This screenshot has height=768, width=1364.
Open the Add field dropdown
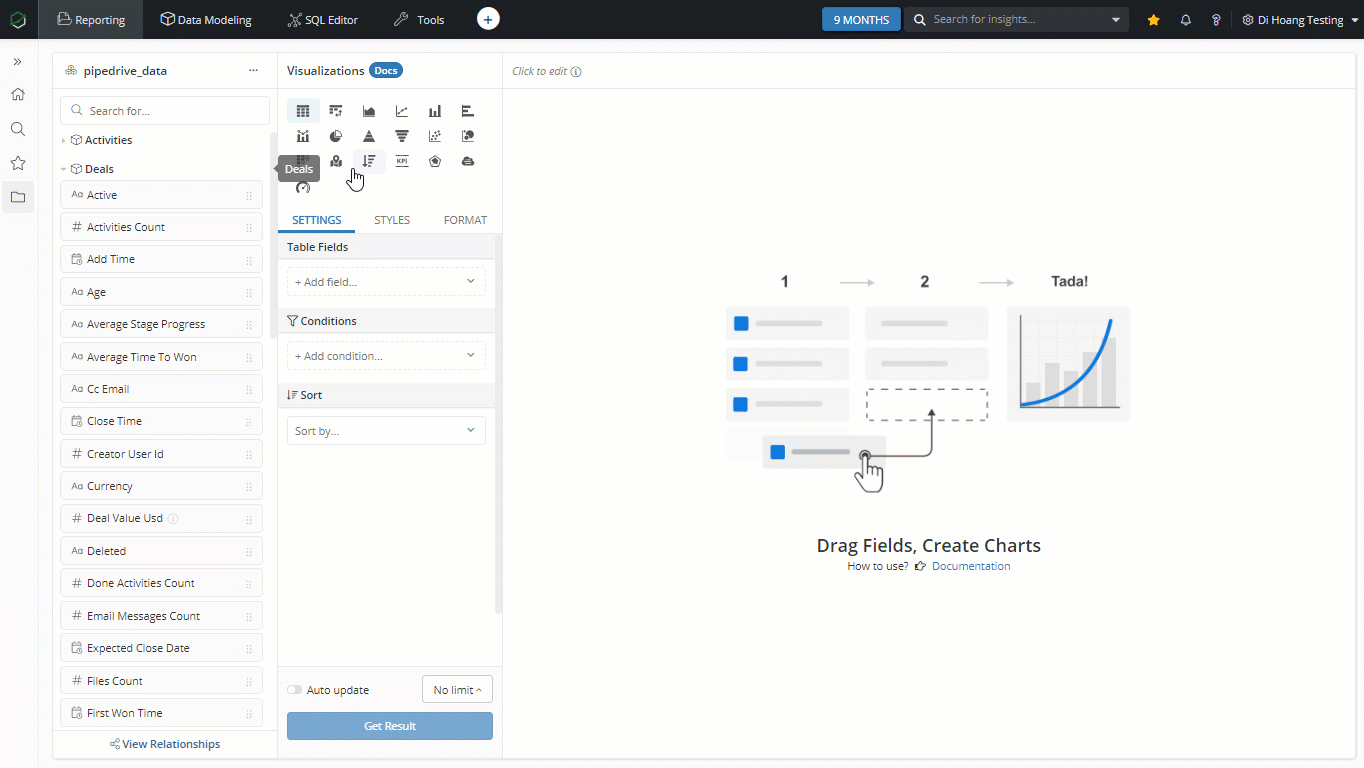(x=386, y=282)
